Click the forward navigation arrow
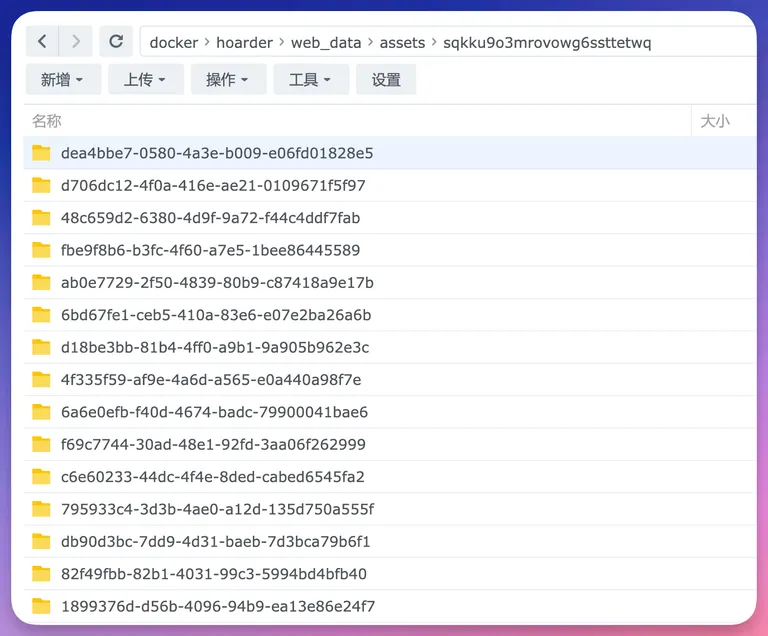768x636 pixels. (x=76, y=42)
